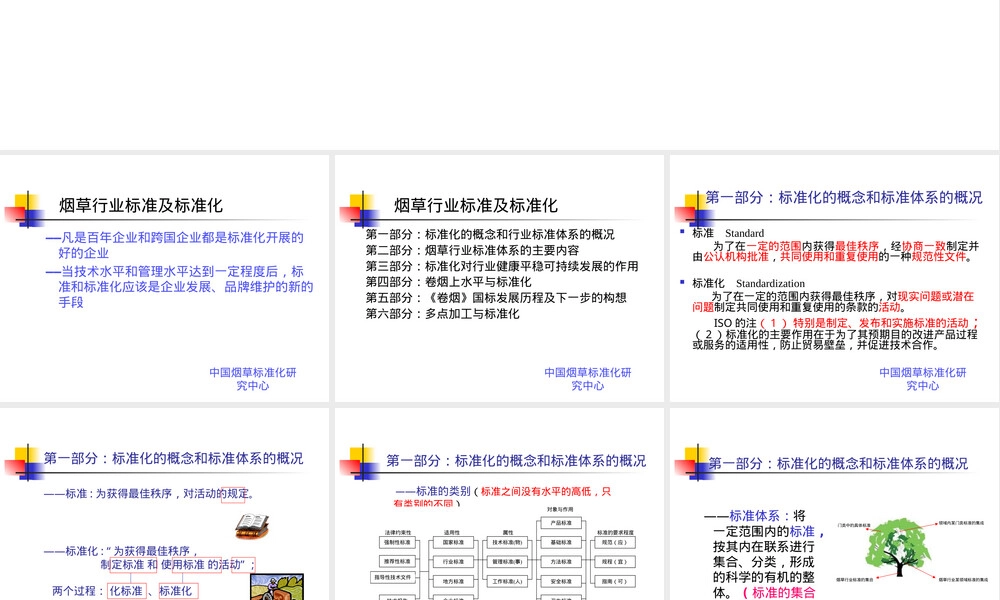Screen dimensions: 1000x600
Task: Open the slide listing six outline parts
Action: pos(499,279)
